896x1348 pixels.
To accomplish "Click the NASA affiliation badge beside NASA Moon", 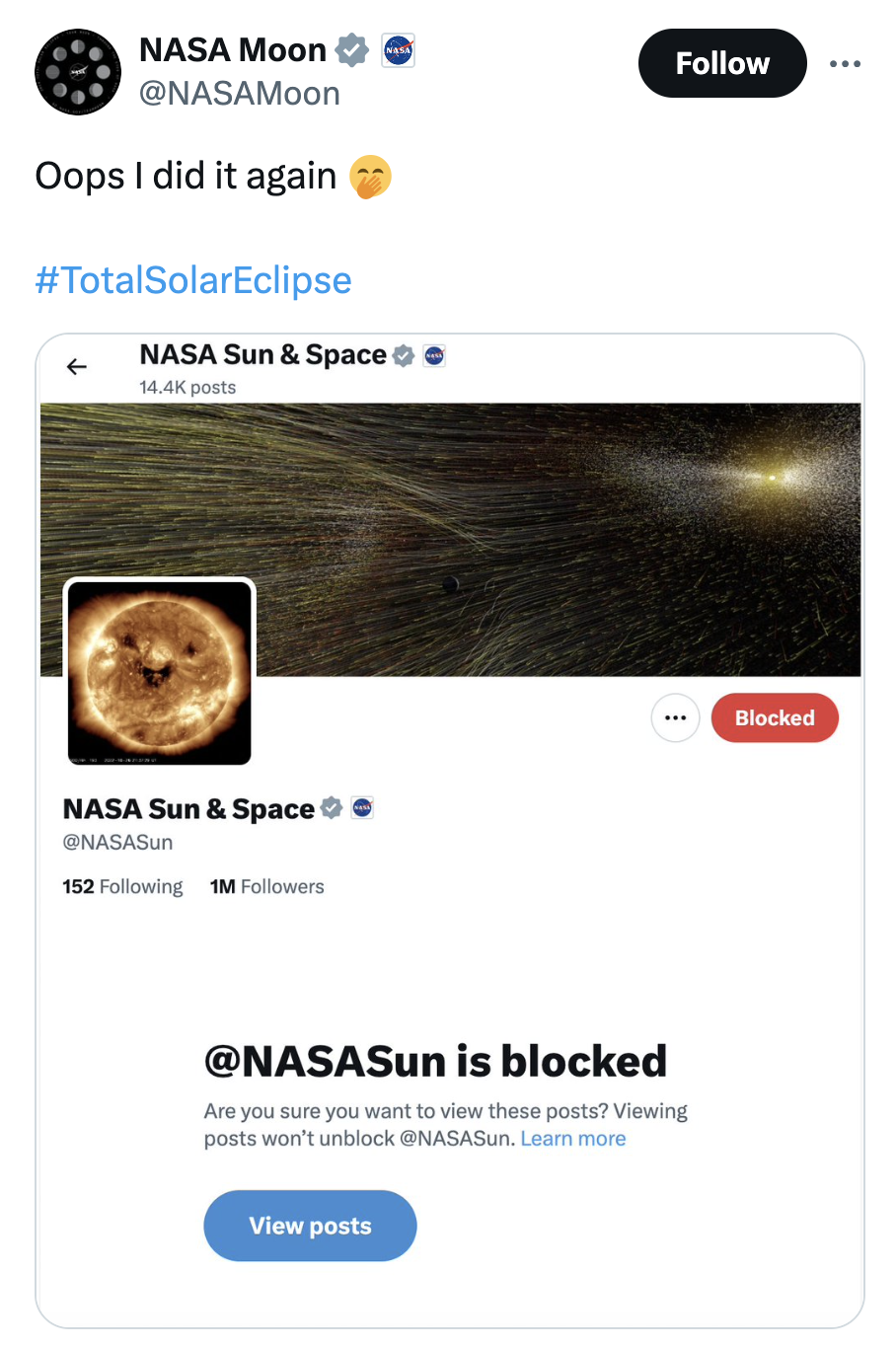I will (x=398, y=50).
